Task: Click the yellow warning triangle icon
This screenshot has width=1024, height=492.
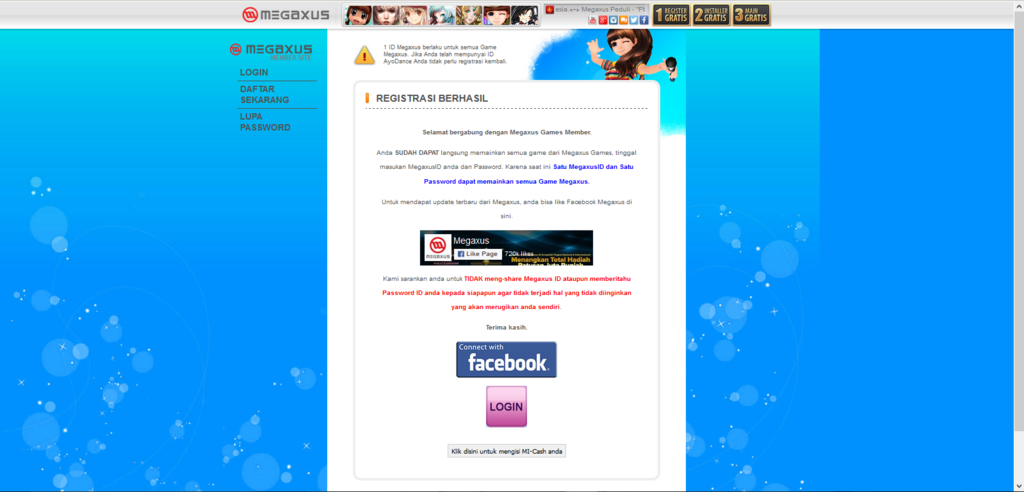Action: coord(364,55)
